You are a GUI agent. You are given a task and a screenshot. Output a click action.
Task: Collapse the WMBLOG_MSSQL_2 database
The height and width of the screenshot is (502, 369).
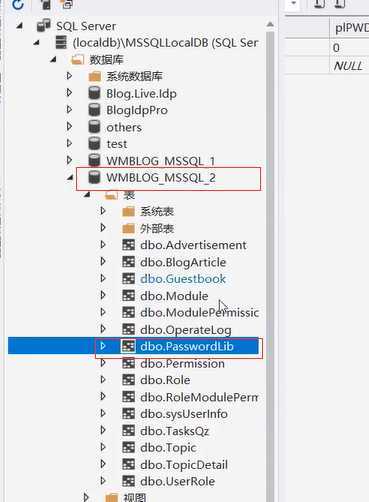coord(70,178)
